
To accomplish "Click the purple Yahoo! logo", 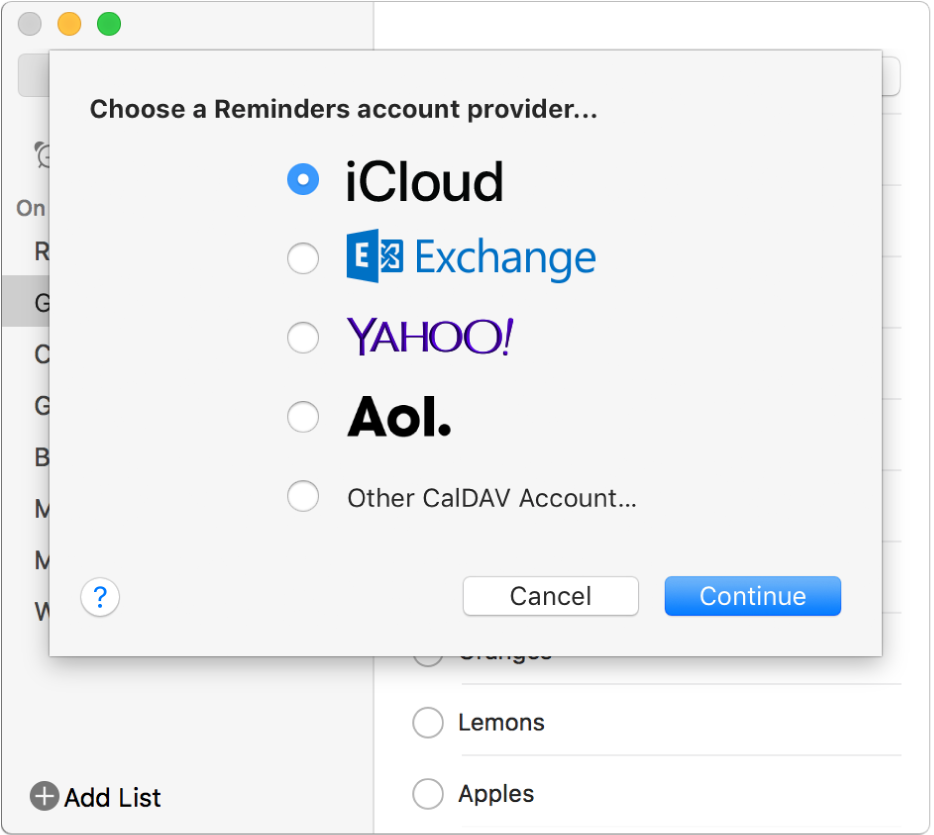I will tap(430, 337).
